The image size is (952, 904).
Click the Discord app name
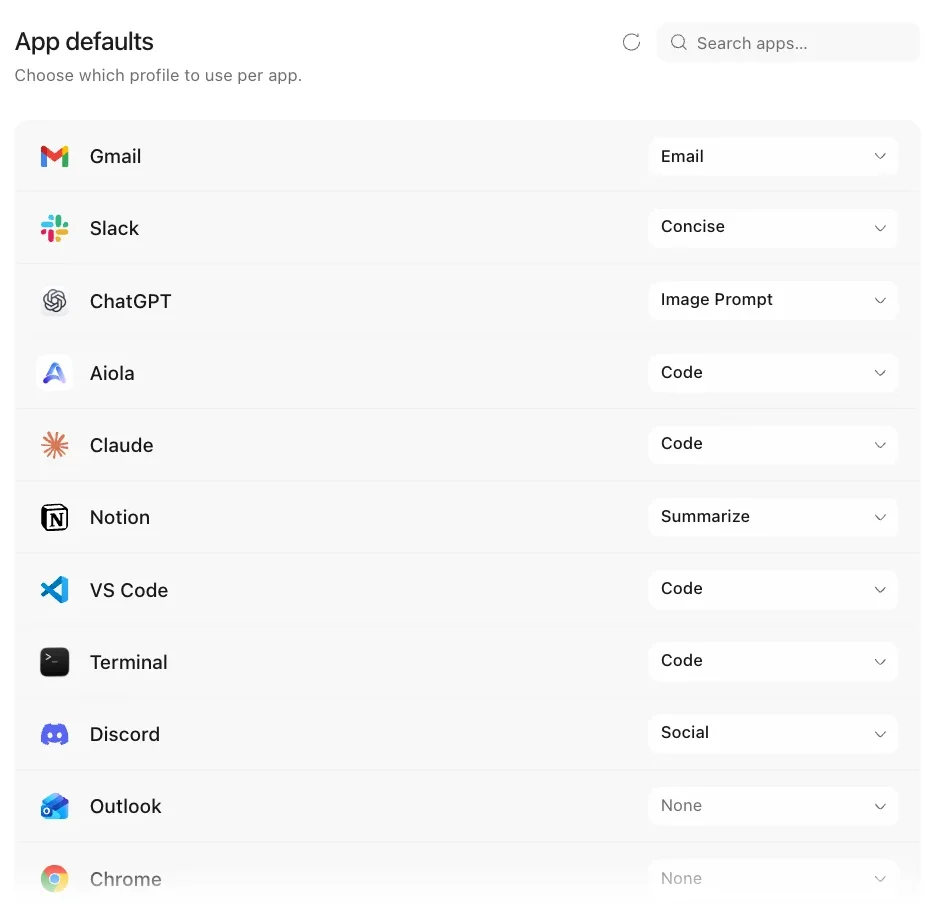(124, 735)
